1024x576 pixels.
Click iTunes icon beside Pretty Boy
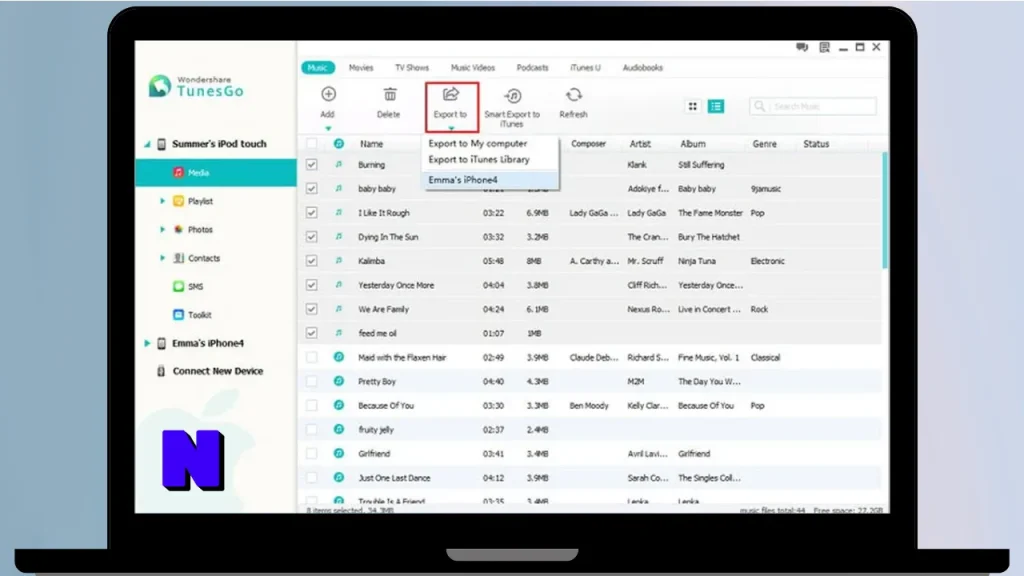(338, 381)
